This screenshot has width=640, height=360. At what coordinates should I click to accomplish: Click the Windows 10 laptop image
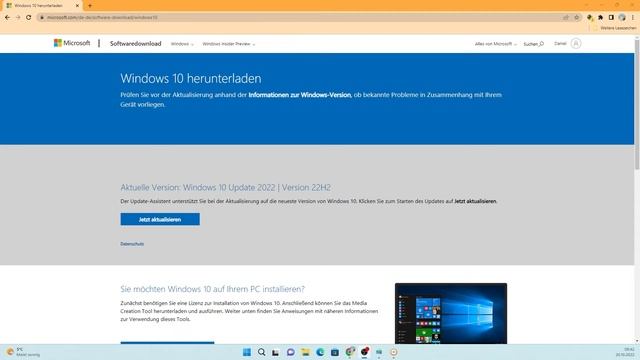pos(451,313)
